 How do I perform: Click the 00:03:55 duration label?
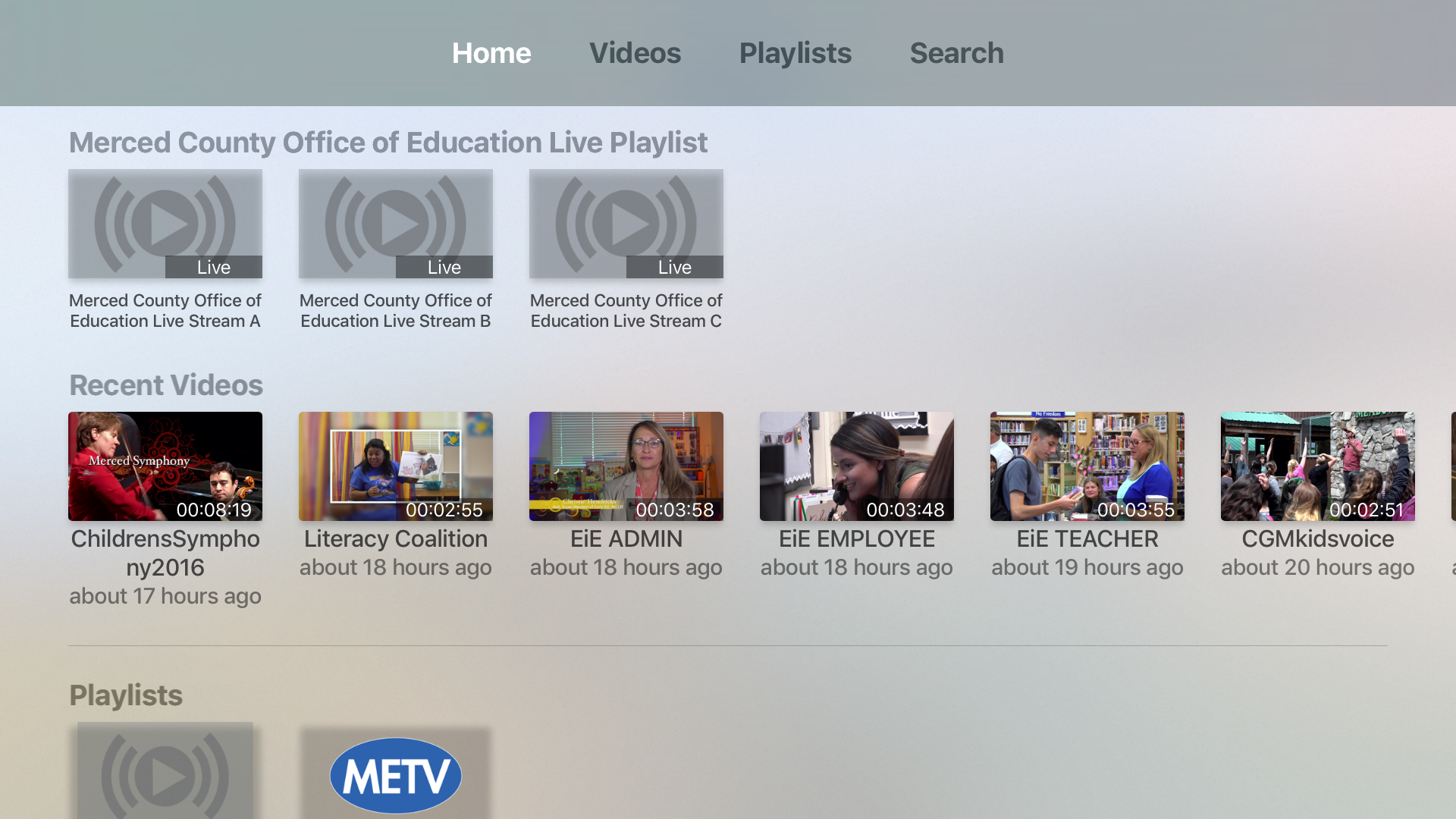pos(1136,510)
